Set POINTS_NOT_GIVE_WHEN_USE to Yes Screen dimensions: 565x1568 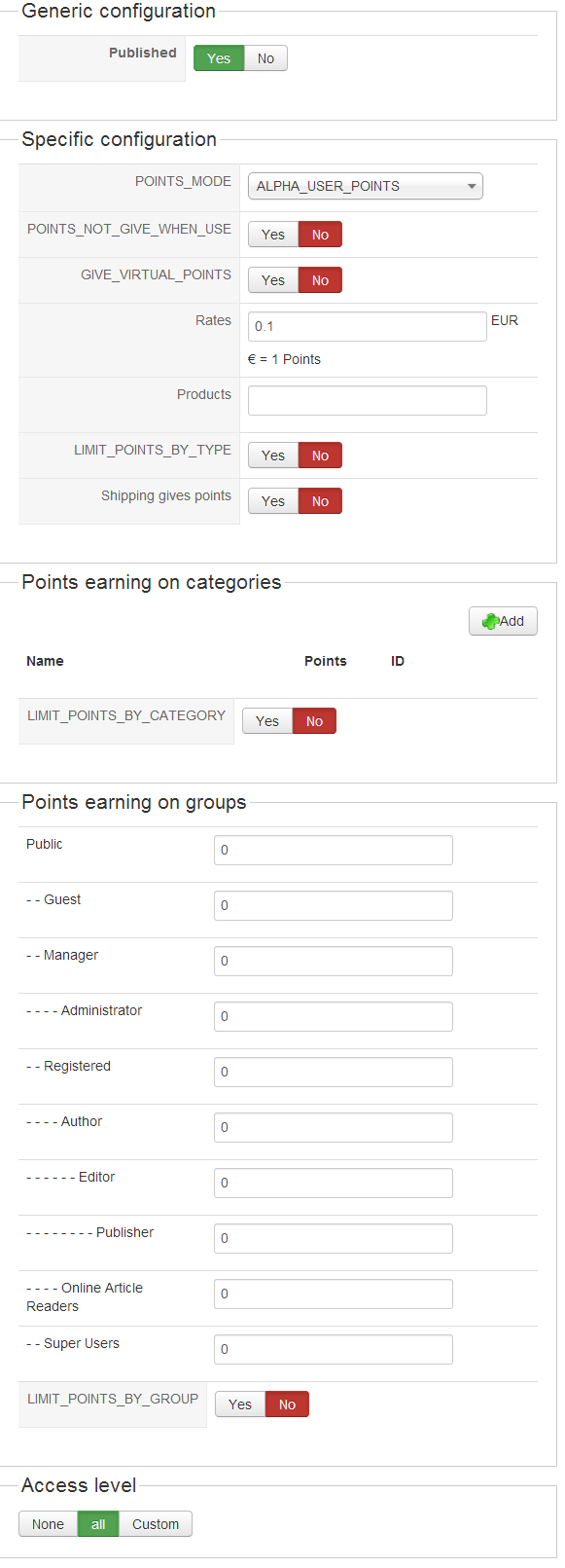coord(273,235)
